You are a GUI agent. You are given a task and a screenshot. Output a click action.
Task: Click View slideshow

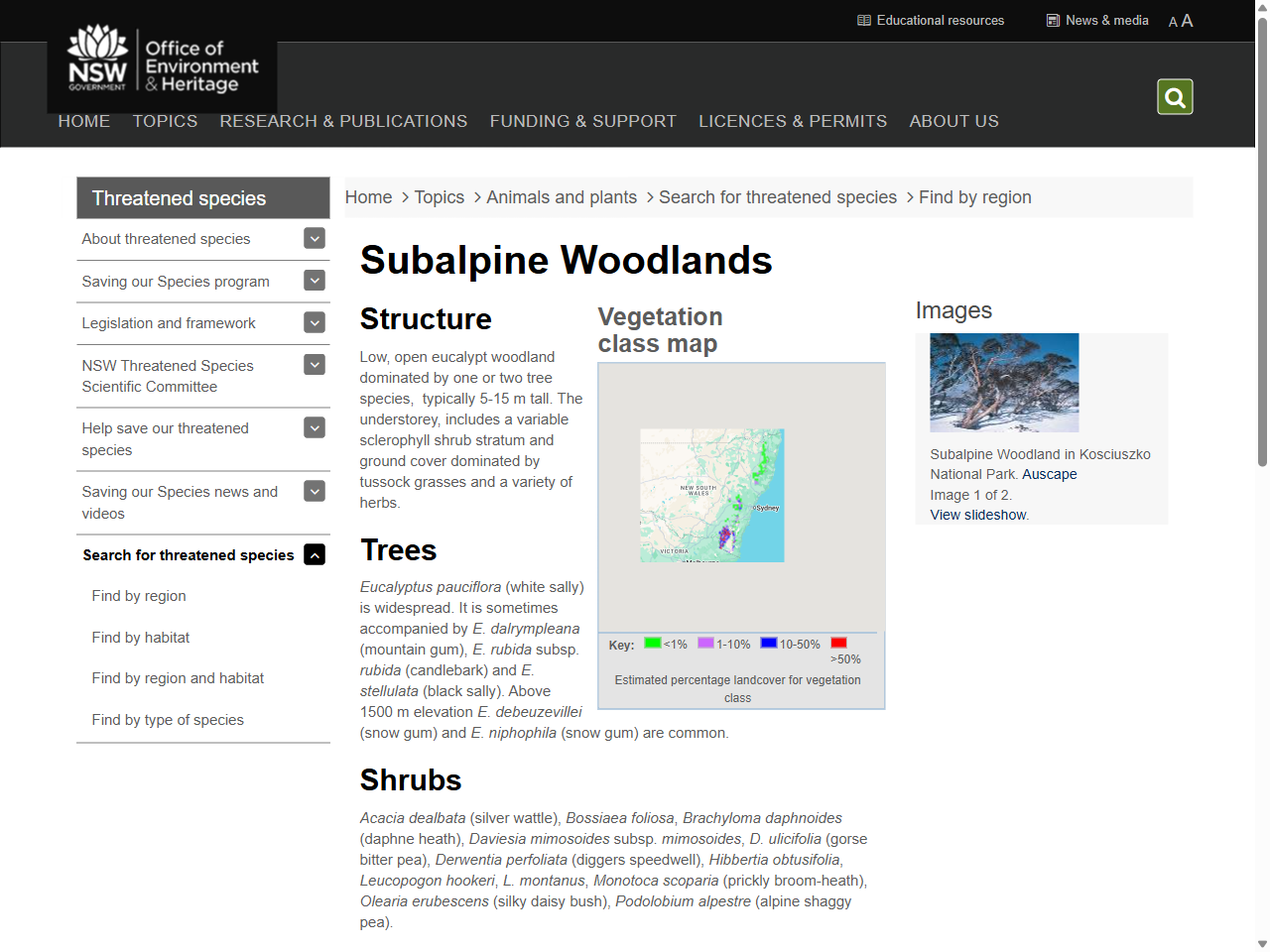[x=977, y=515]
